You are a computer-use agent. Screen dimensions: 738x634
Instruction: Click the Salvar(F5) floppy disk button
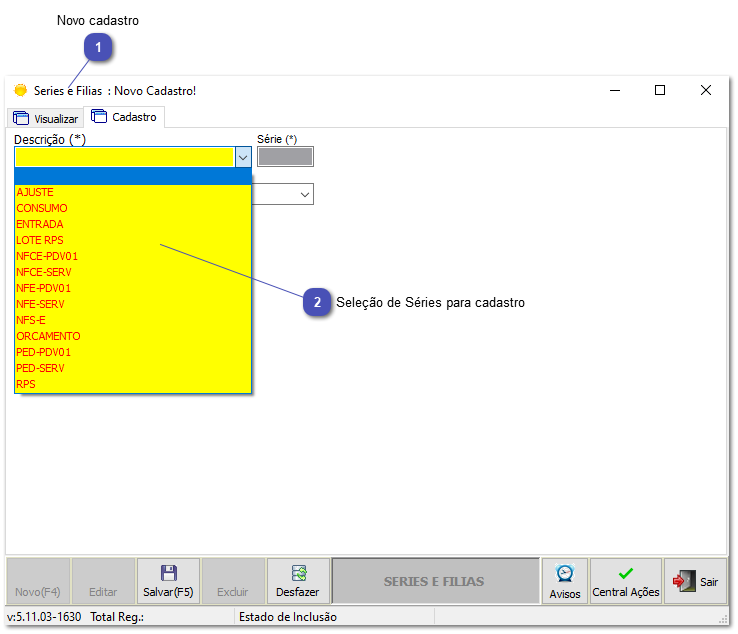click(x=168, y=581)
